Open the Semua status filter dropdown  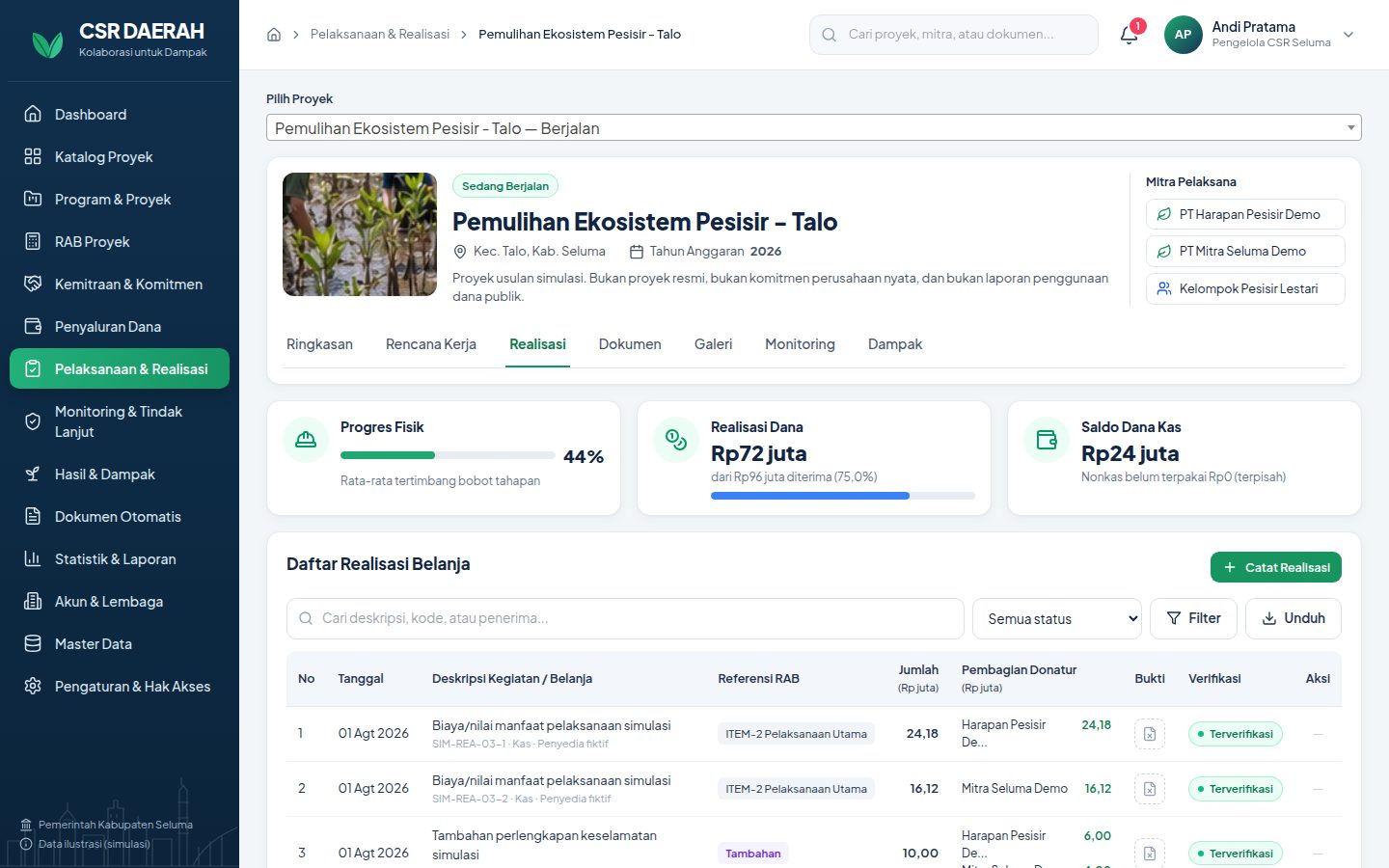(x=1057, y=618)
